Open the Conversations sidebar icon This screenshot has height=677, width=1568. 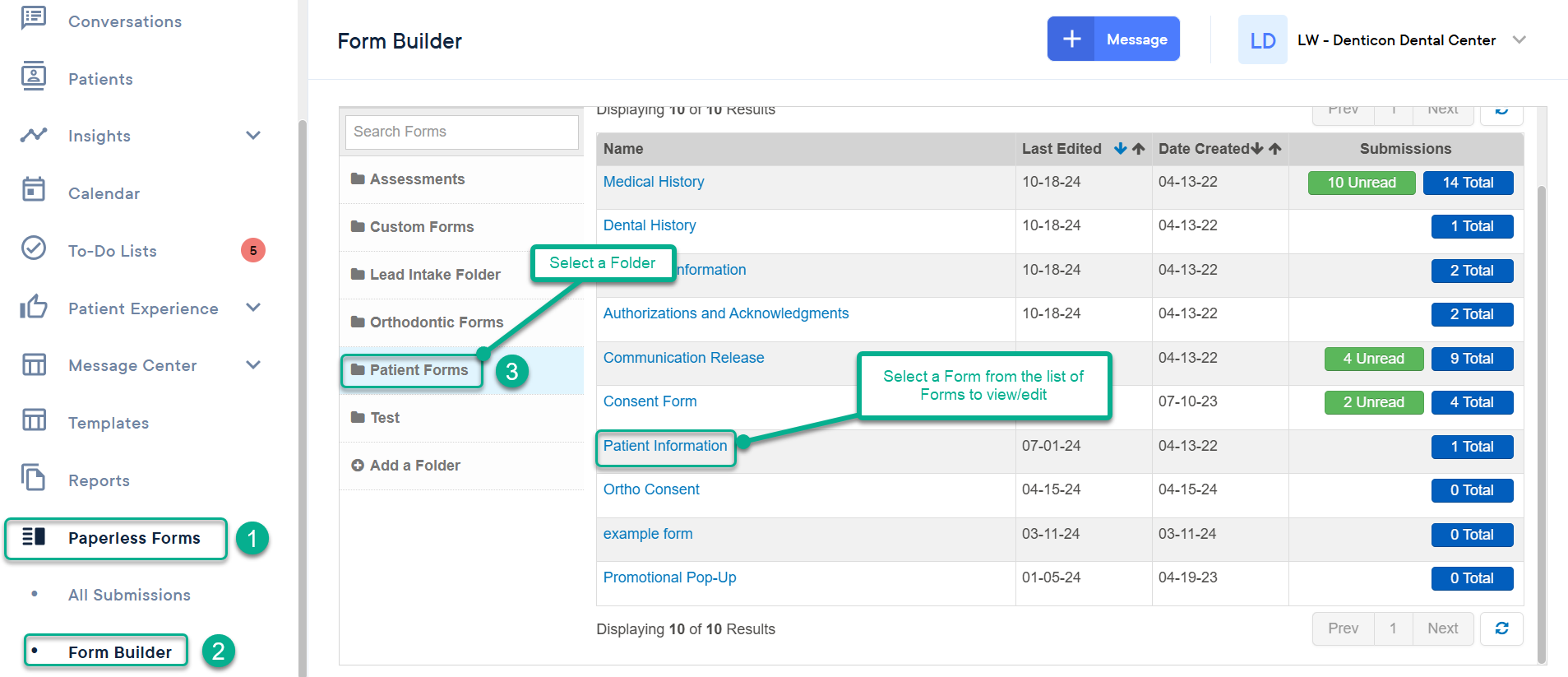(x=34, y=18)
